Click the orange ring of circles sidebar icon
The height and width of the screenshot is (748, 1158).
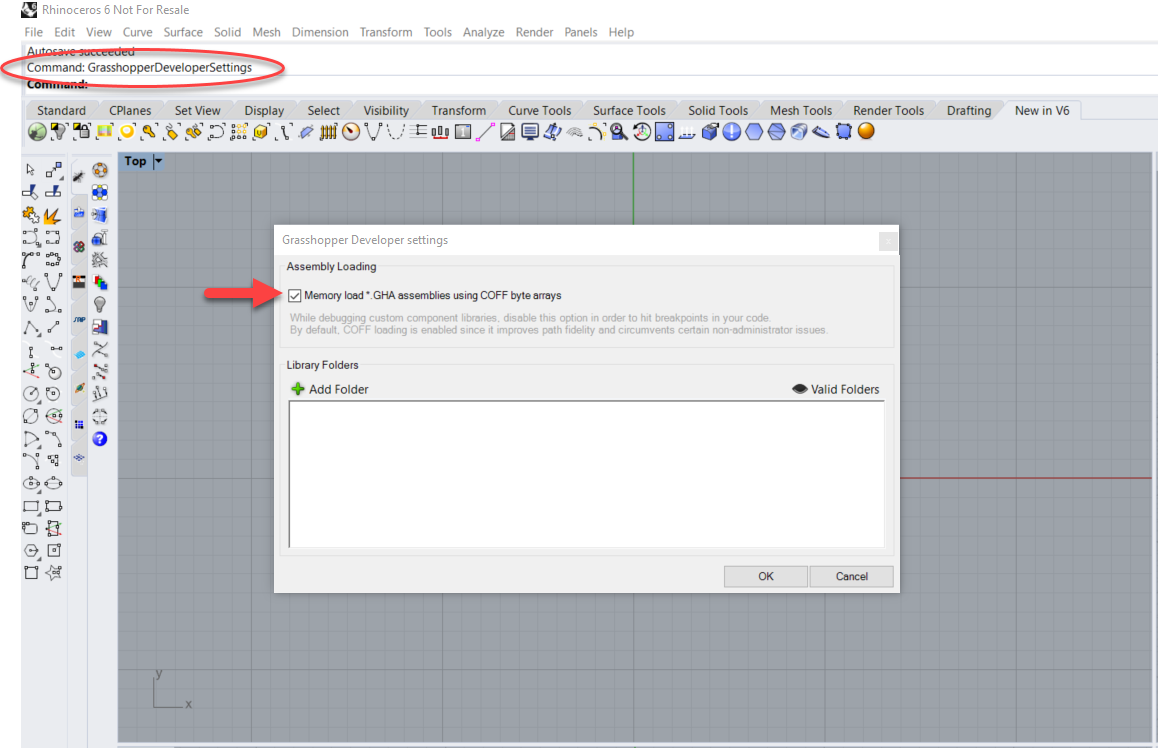click(100, 171)
